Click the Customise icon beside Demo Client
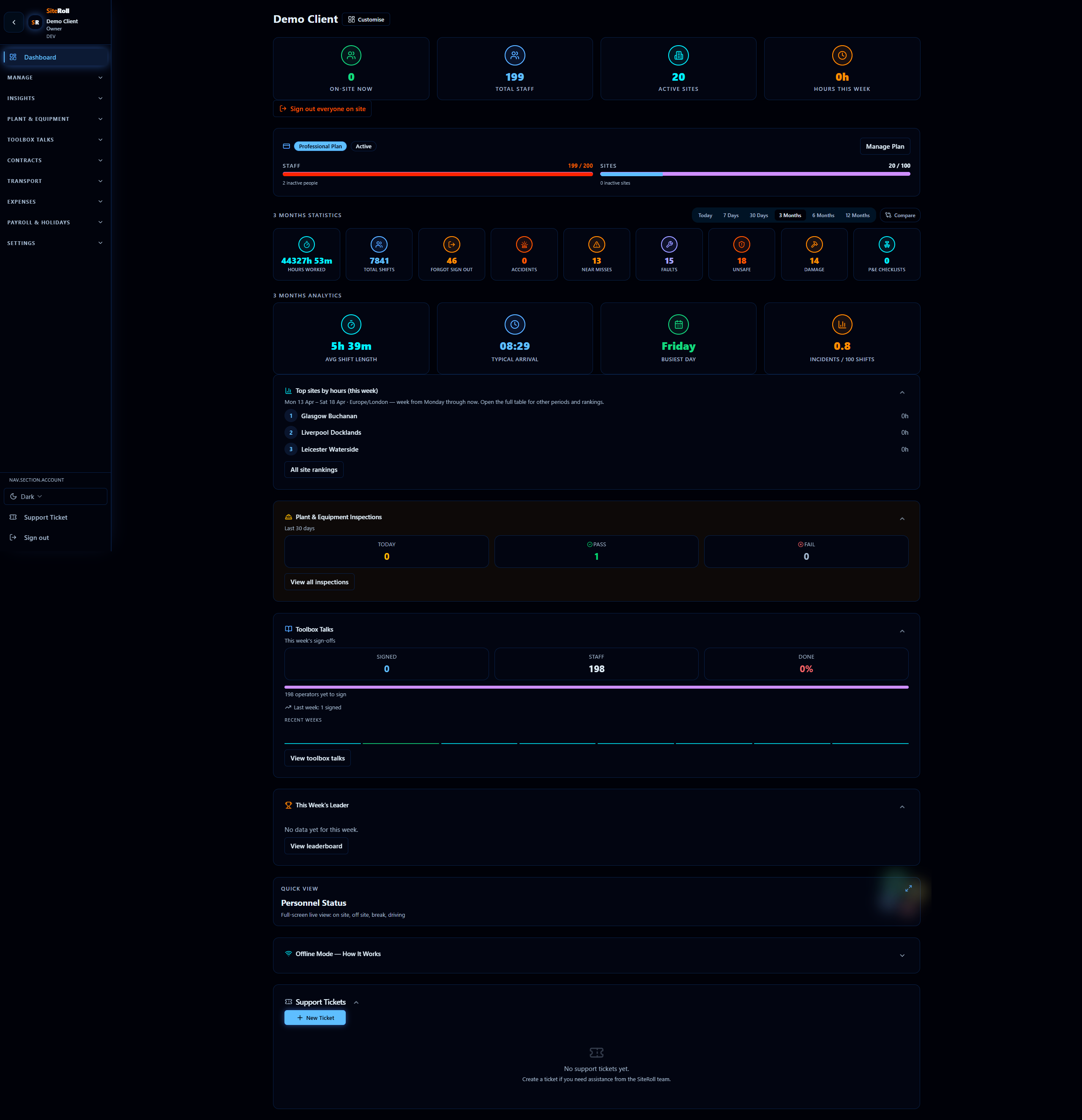 (x=351, y=19)
